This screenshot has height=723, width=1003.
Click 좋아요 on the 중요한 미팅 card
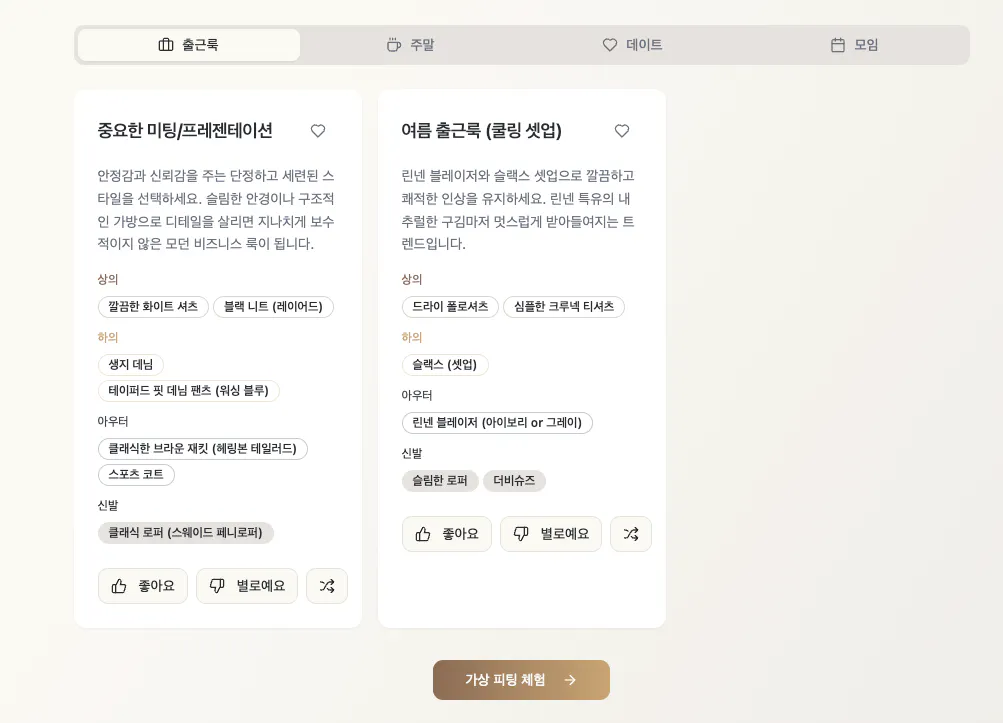[x=143, y=586]
